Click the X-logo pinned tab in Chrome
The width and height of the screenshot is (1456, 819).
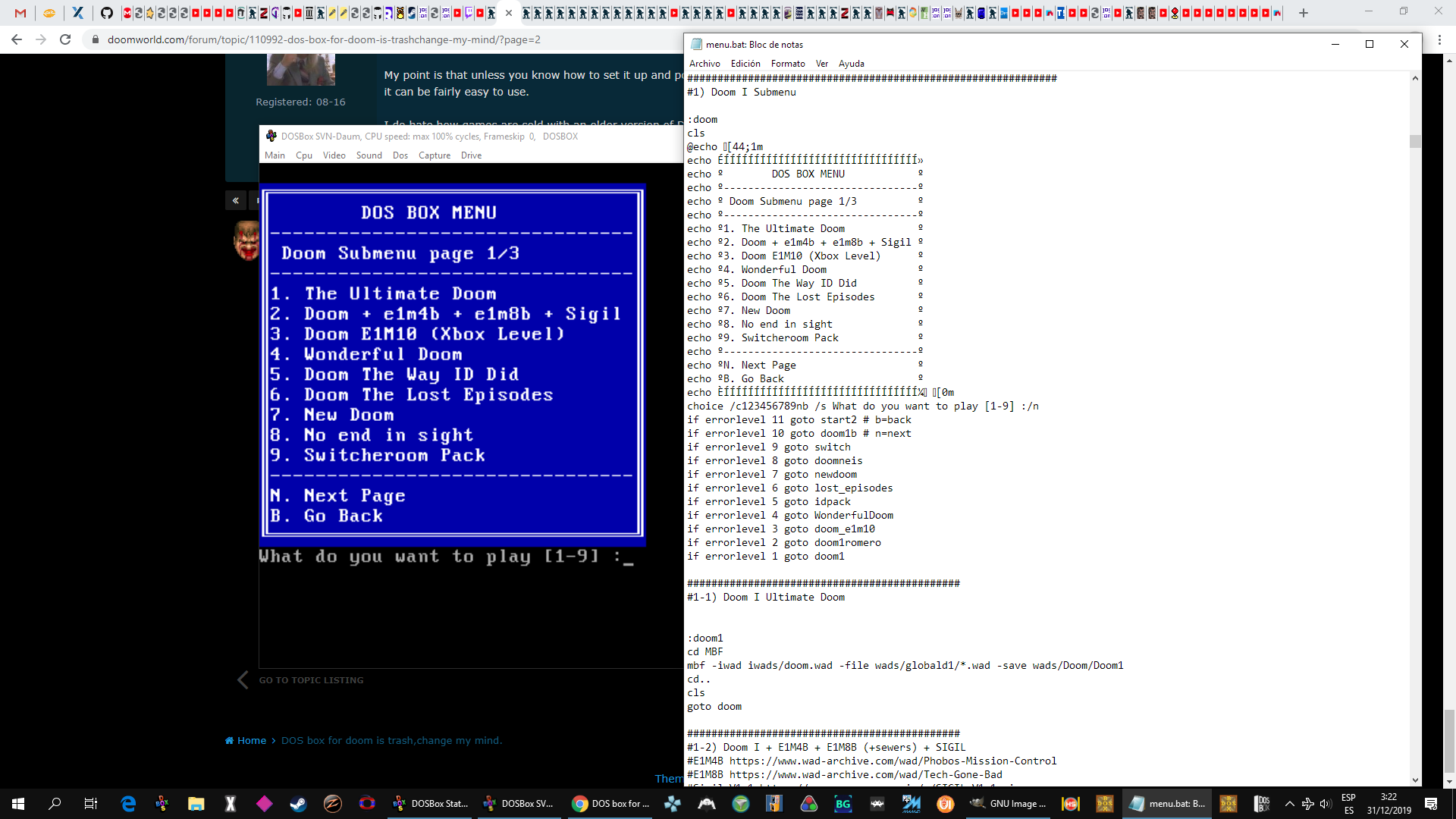(x=77, y=13)
